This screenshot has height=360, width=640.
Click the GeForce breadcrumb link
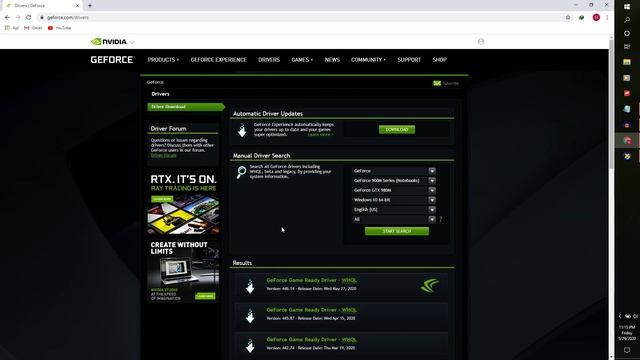tap(155, 82)
